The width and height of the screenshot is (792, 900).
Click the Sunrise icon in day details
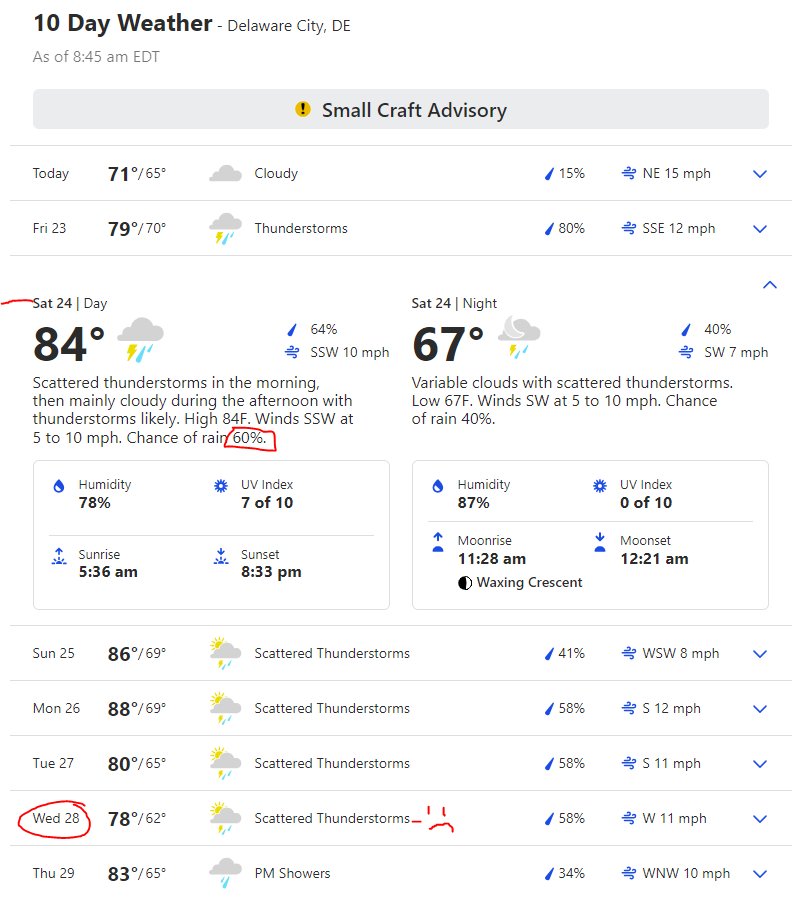(59, 556)
